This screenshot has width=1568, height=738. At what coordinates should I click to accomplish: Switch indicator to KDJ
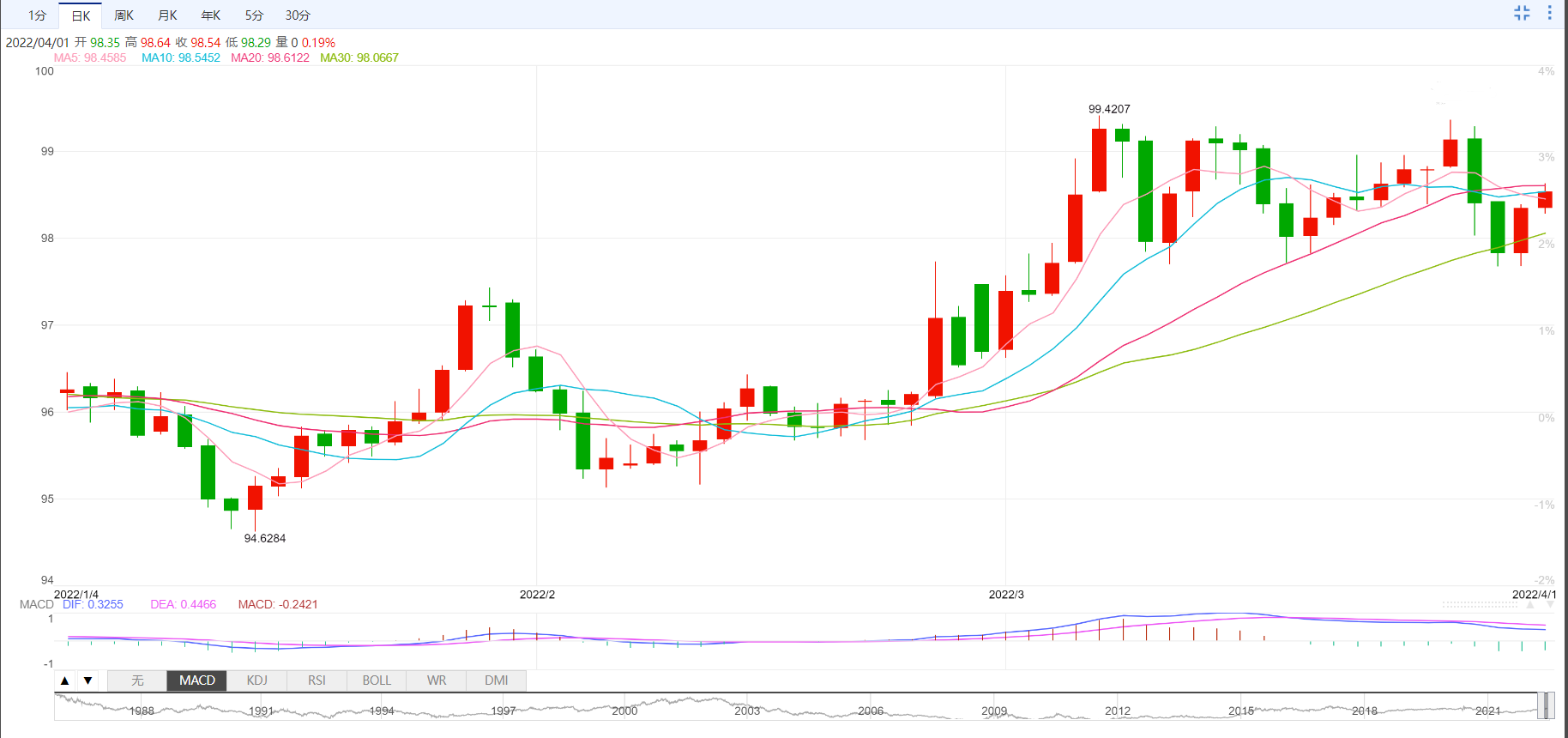click(257, 681)
